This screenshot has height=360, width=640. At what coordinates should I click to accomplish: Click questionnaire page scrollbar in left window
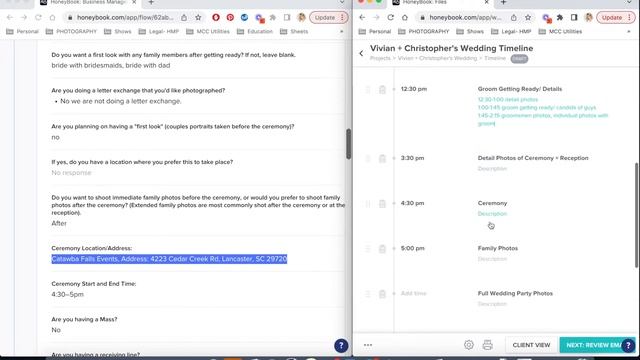pos(348,144)
